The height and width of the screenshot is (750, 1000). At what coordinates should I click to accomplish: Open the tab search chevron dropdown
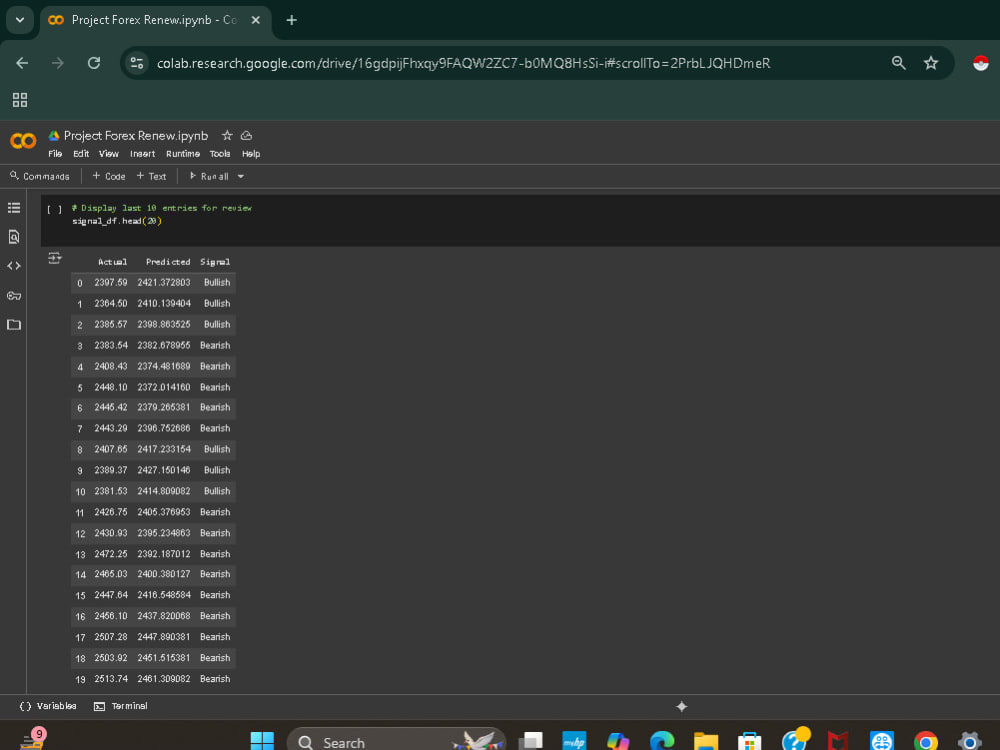point(20,20)
